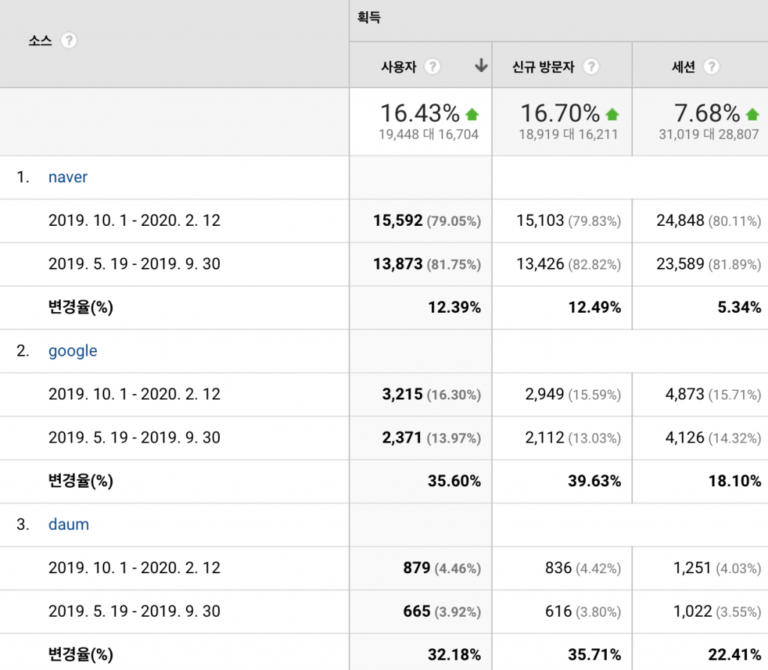Viewport: 768px width, 670px height.
Task: Open the daum source link
Action: (x=68, y=524)
